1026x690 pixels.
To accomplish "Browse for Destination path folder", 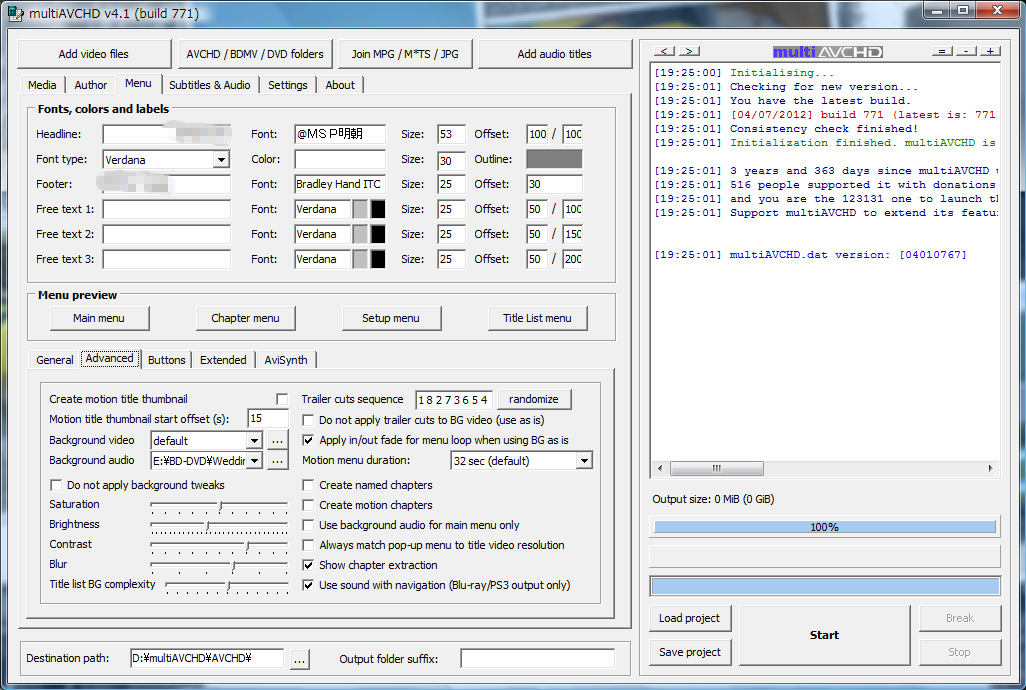I will [x=299, y=659].
